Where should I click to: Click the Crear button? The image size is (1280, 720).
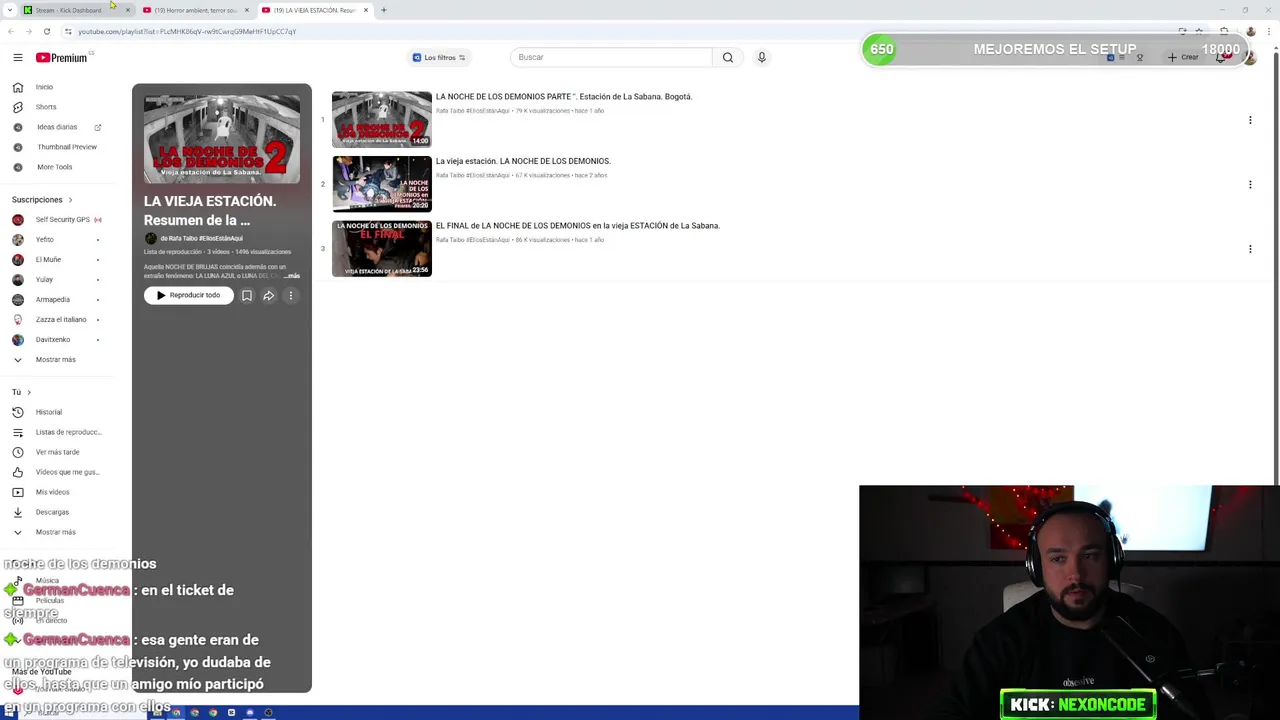pos(1182,58)
